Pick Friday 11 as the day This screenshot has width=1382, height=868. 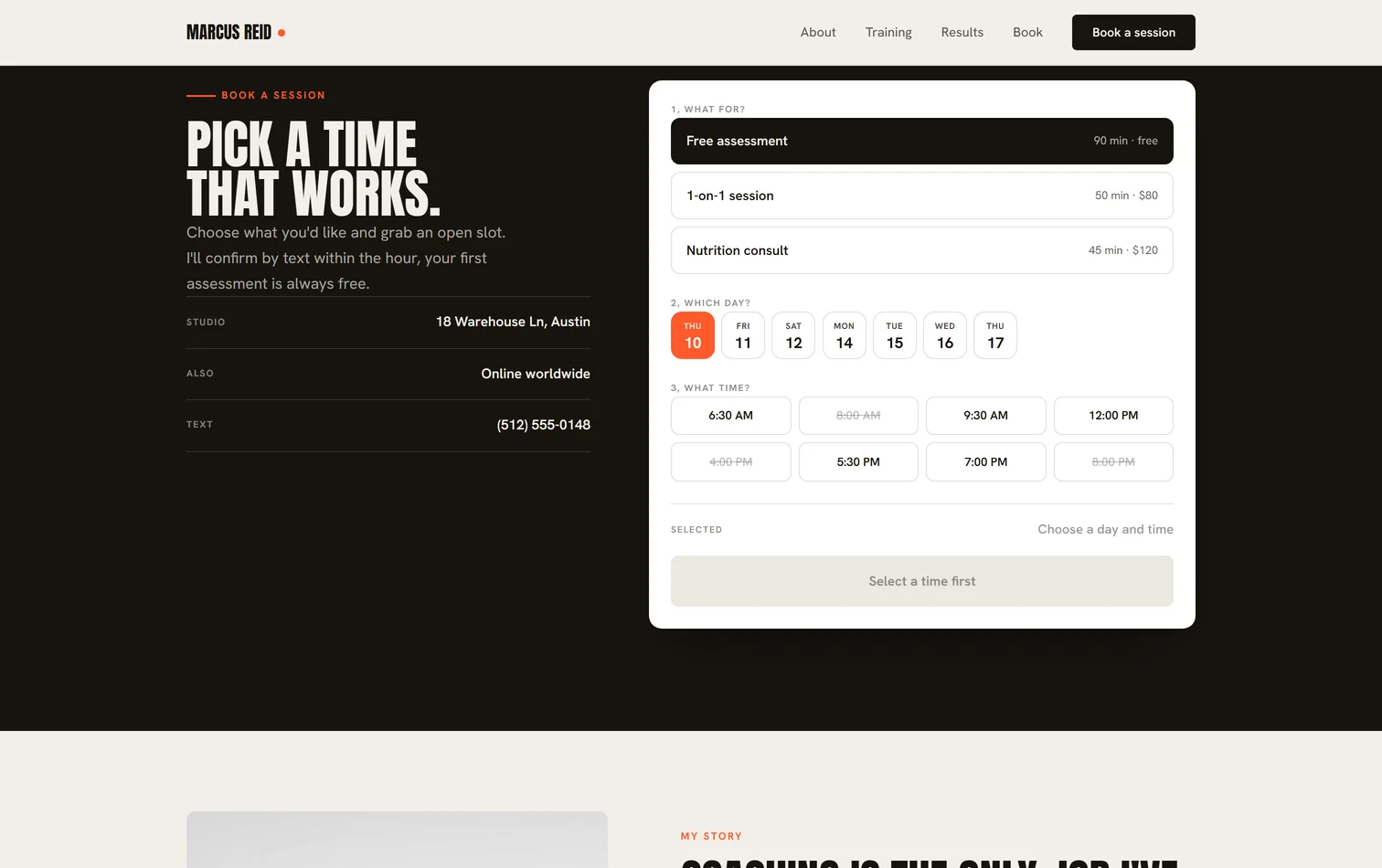tap(743, 335)
